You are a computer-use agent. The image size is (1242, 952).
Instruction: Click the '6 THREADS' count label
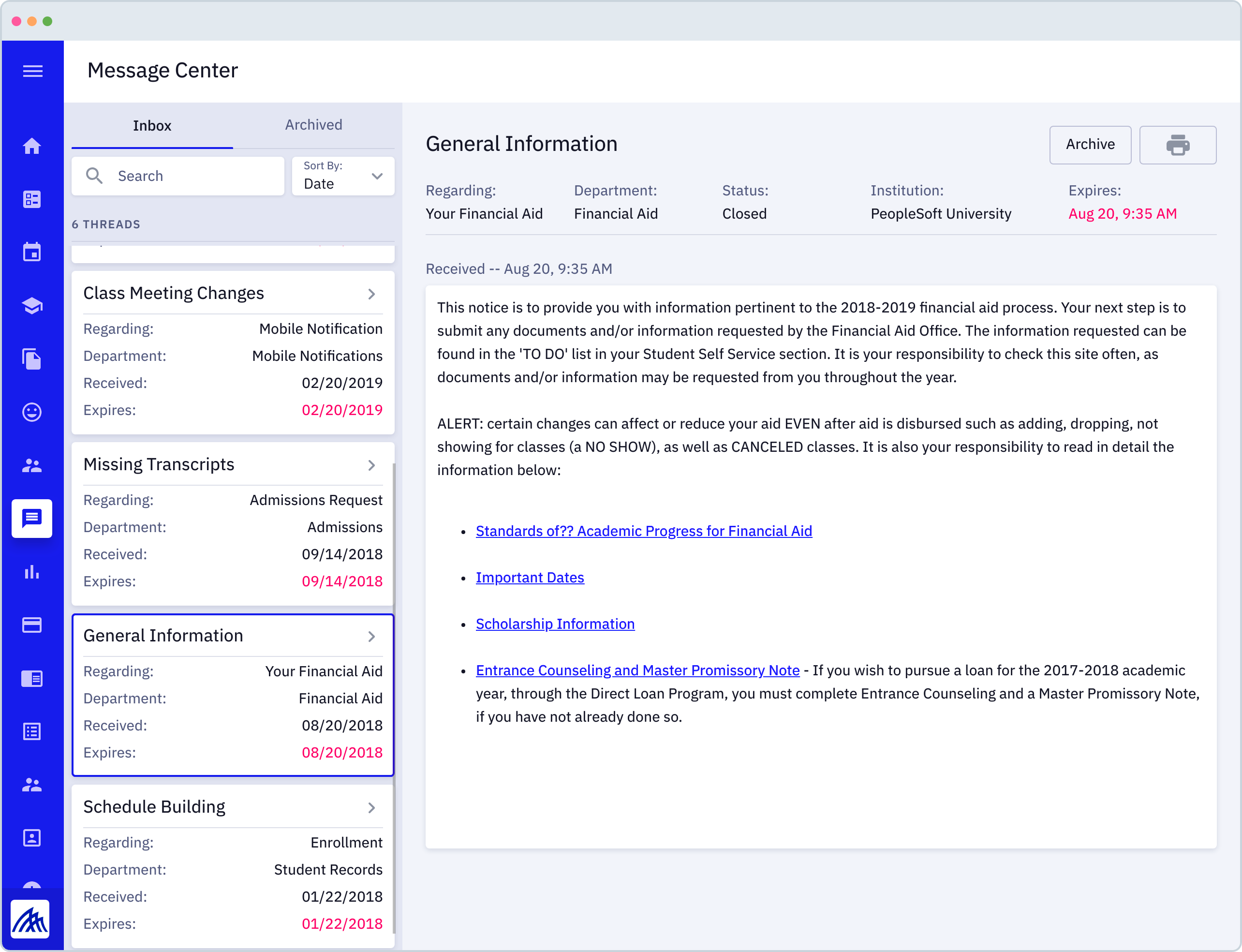[x=106, y=224]
